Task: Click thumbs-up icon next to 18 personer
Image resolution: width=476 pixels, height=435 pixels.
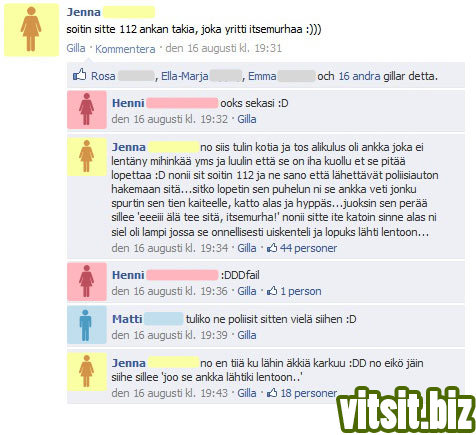Action: pos(272,393)
